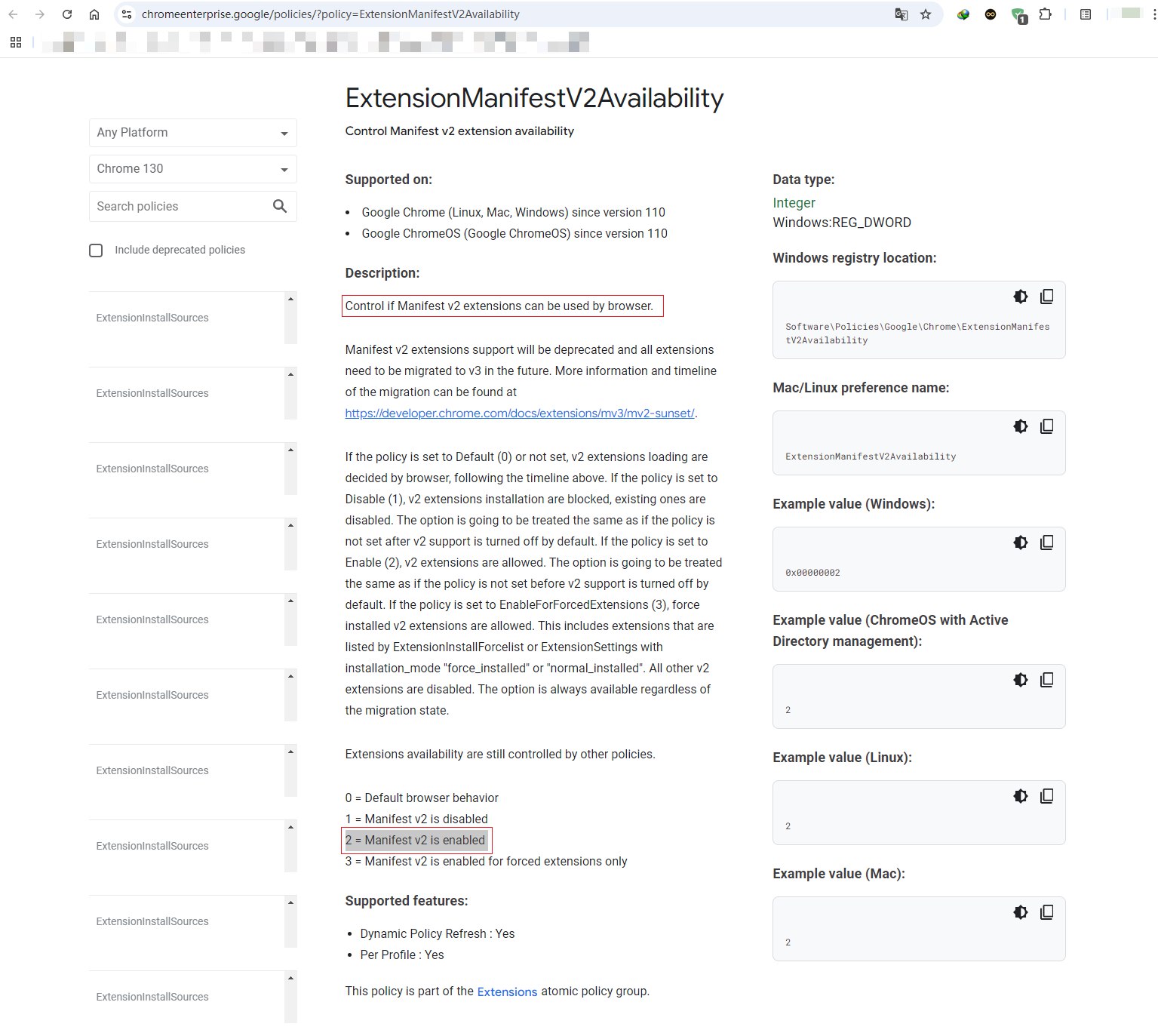Follow the Extensions atomic policy group link
The height and width of the screenshot is (1036, 1158).
[507, 991]
